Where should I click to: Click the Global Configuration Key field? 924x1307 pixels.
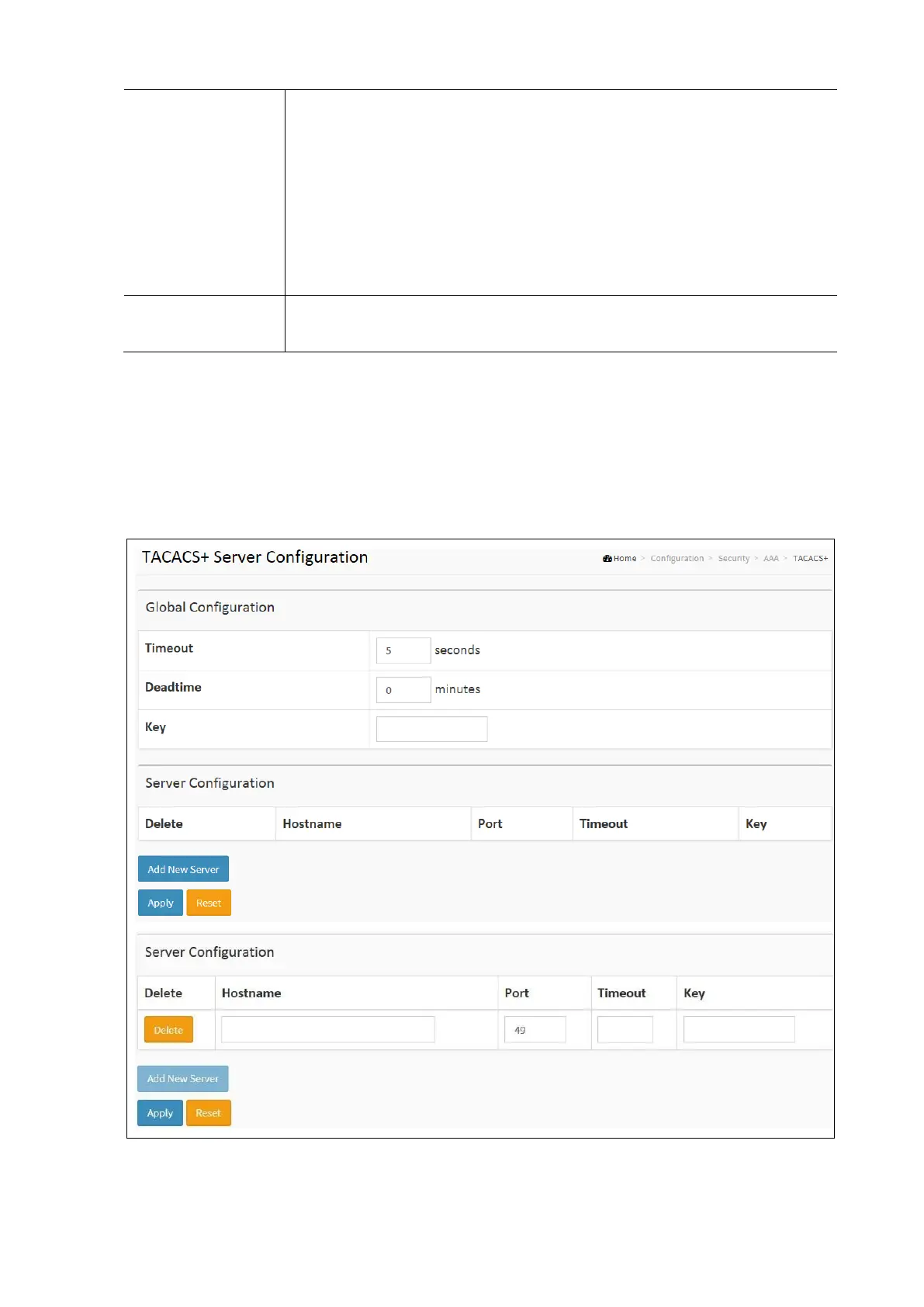[x=431, y=729]
